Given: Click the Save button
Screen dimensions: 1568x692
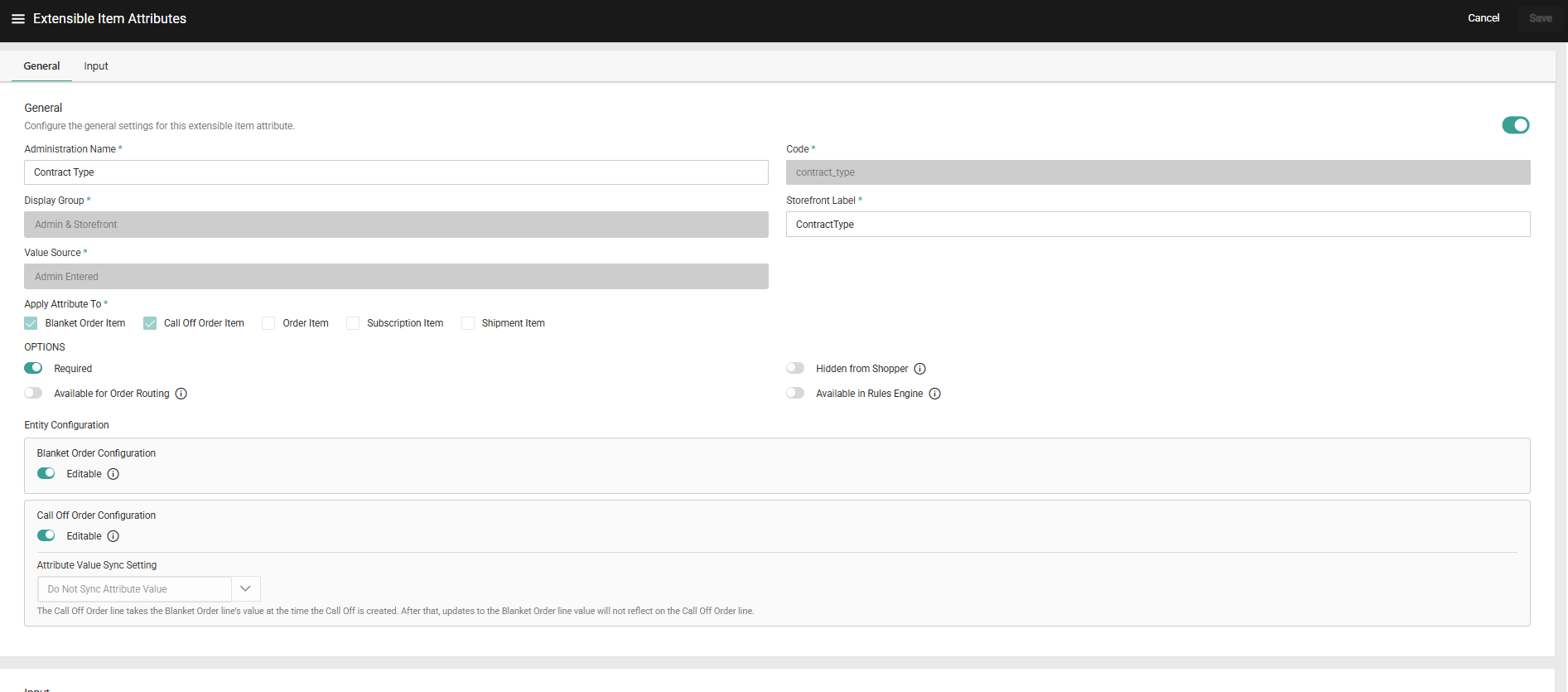Looking at the screenshot, I should click(1540, 18).
